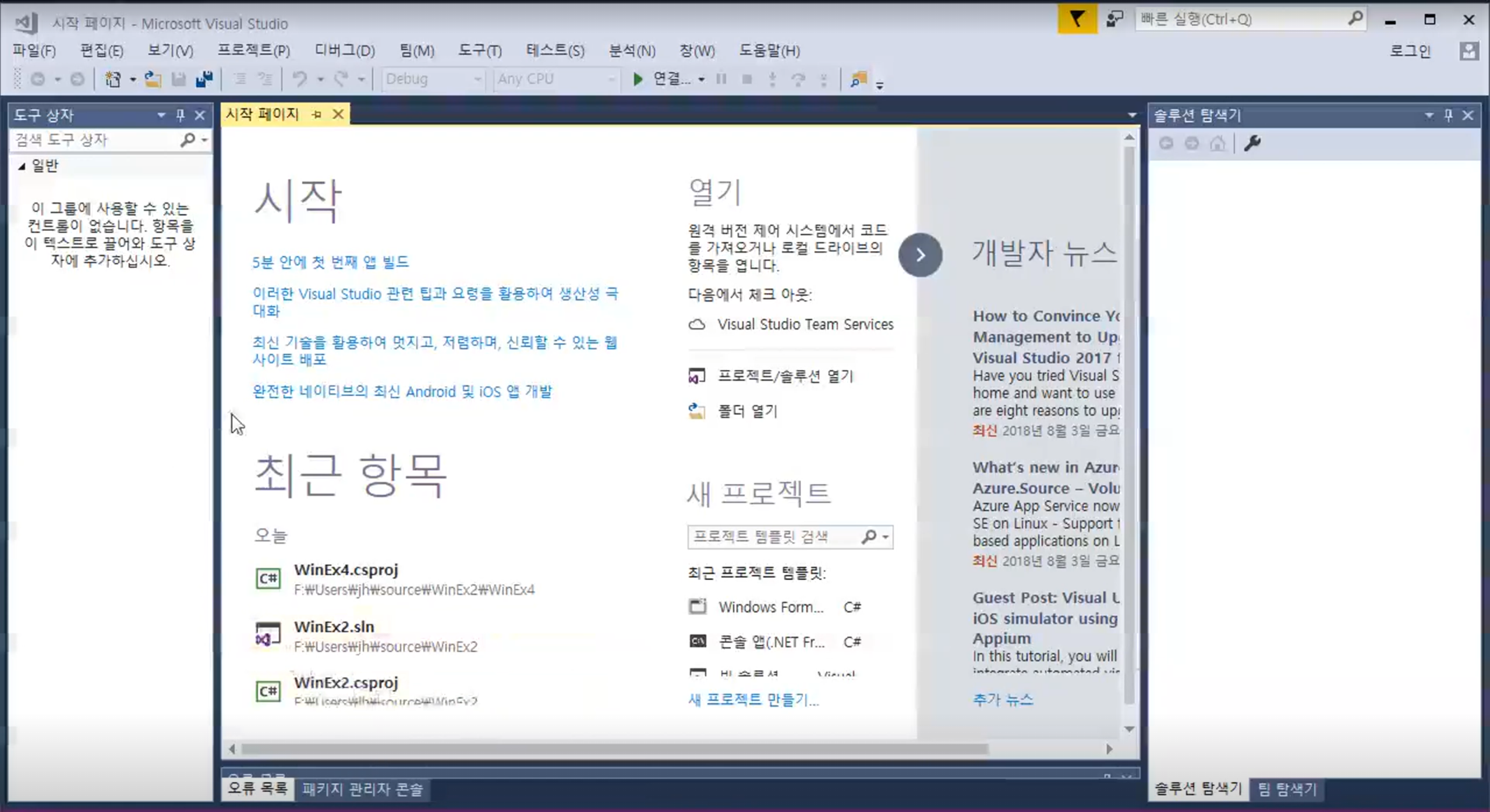Open the document tab list dropdown
This screenshot has height=812, width=1490.
click(x=1131, y=115)
